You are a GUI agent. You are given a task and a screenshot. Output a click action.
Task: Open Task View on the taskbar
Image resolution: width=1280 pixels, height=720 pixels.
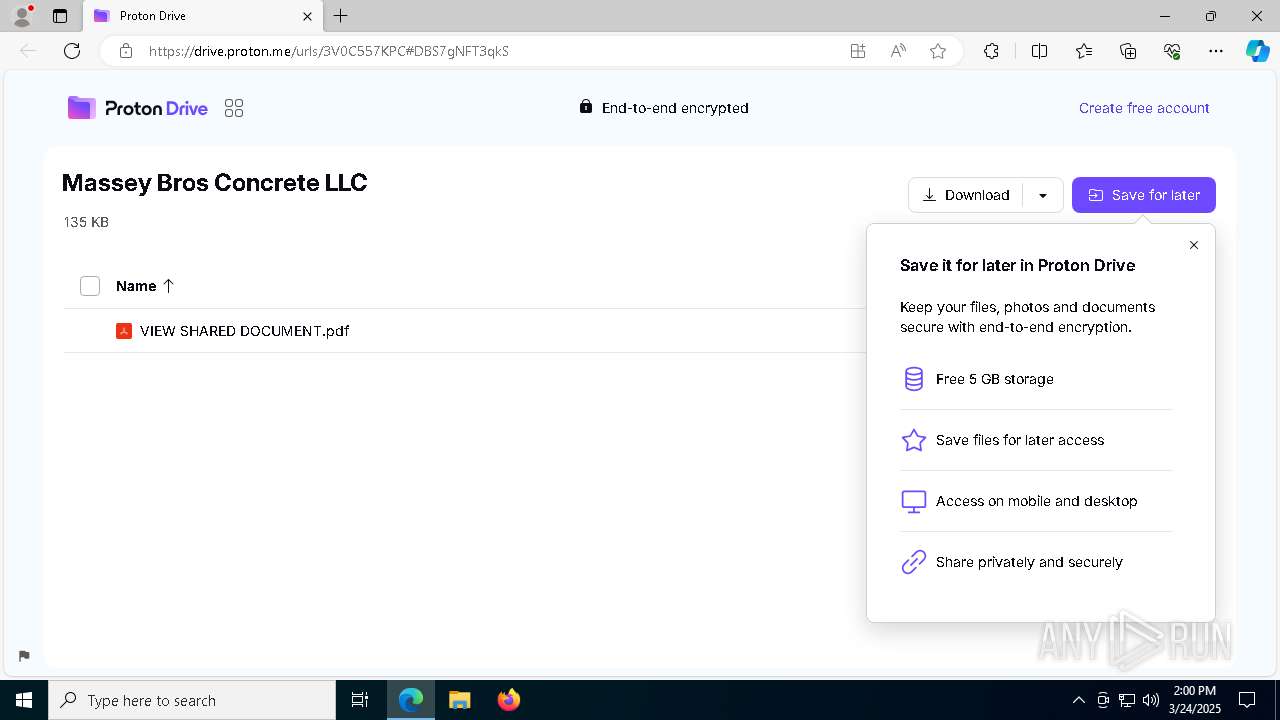click(x=360, y=700)
